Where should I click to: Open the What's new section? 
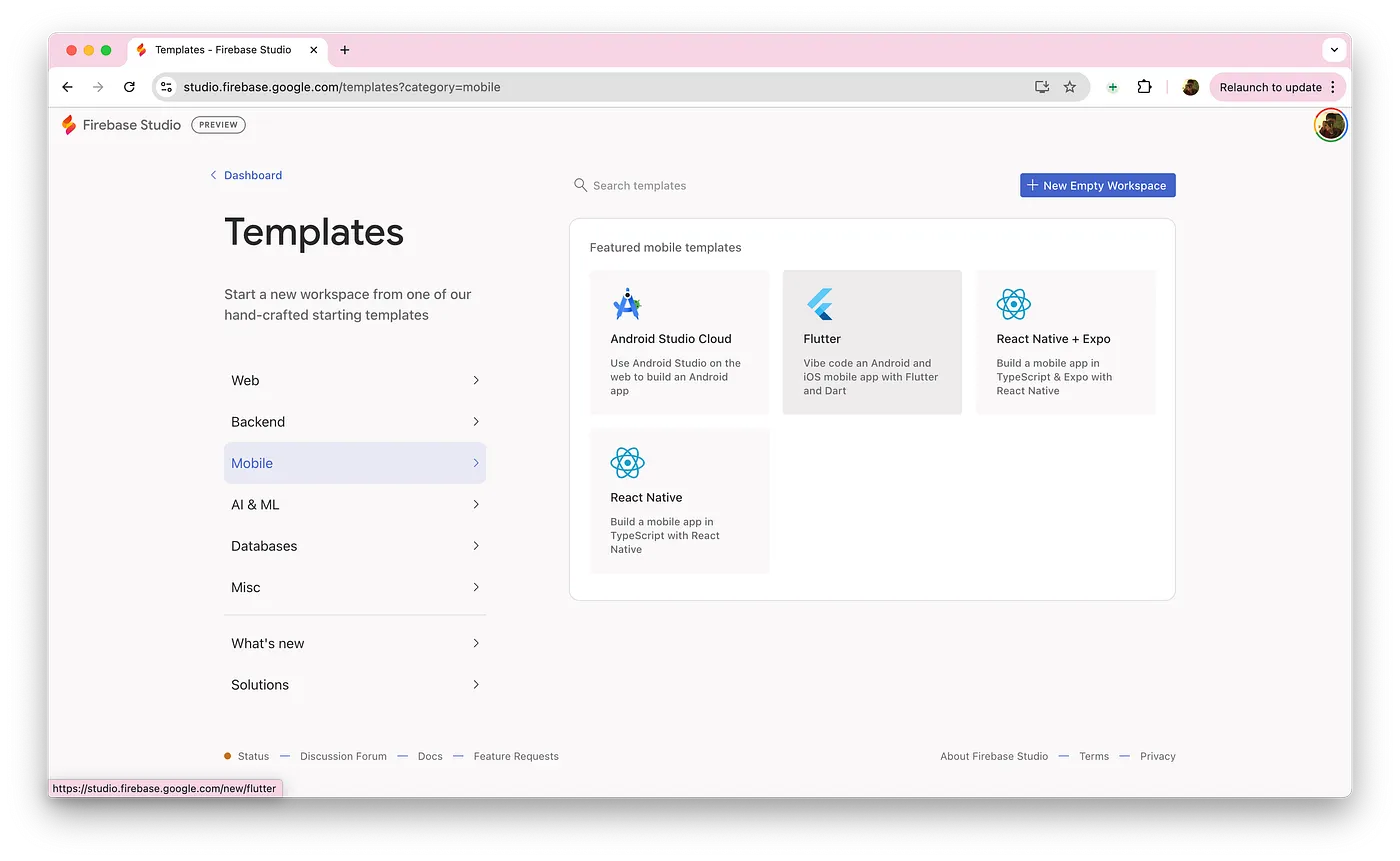(355, 643)
